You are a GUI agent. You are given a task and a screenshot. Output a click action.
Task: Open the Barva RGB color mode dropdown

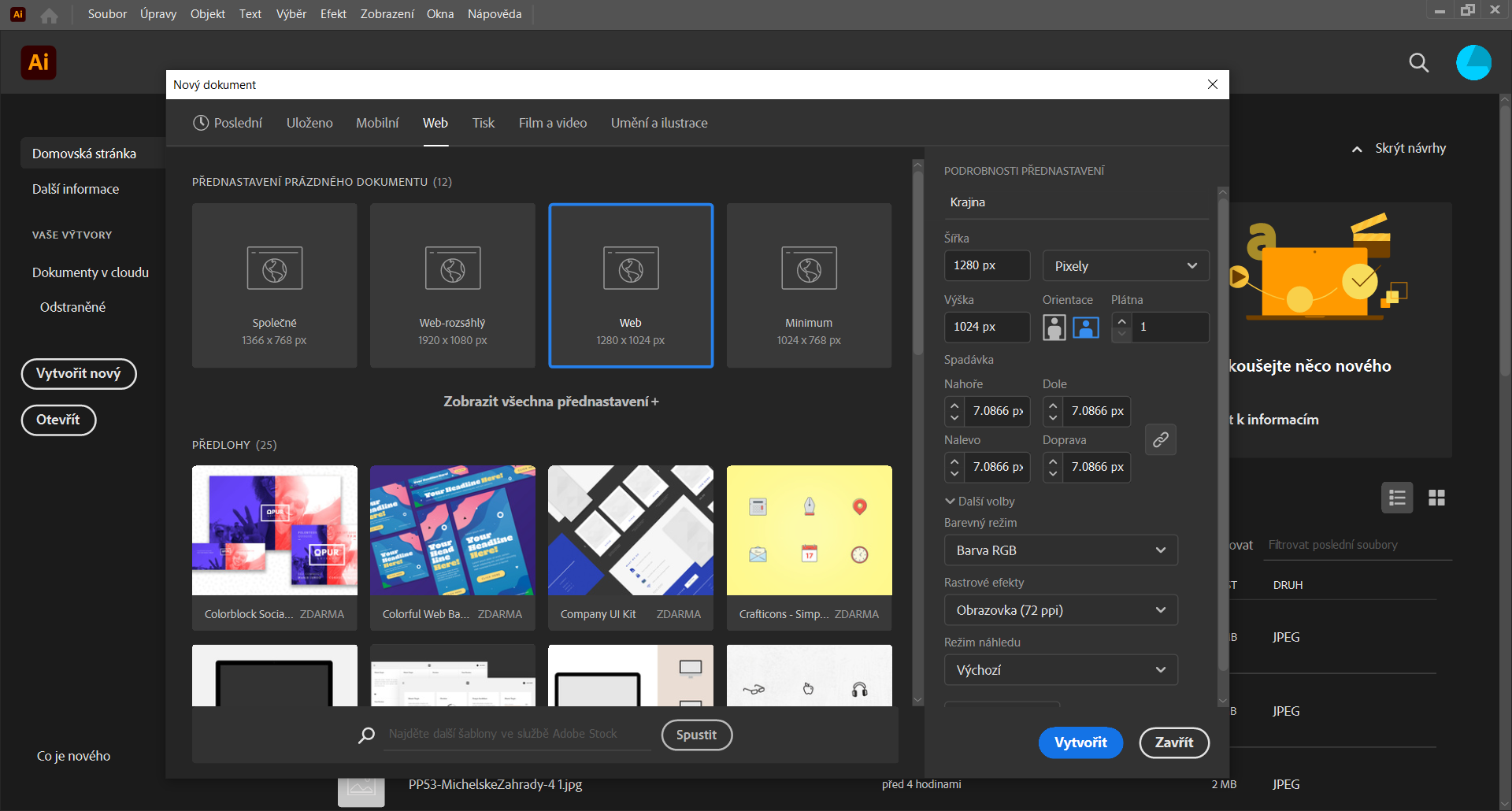pos(1060,550)
